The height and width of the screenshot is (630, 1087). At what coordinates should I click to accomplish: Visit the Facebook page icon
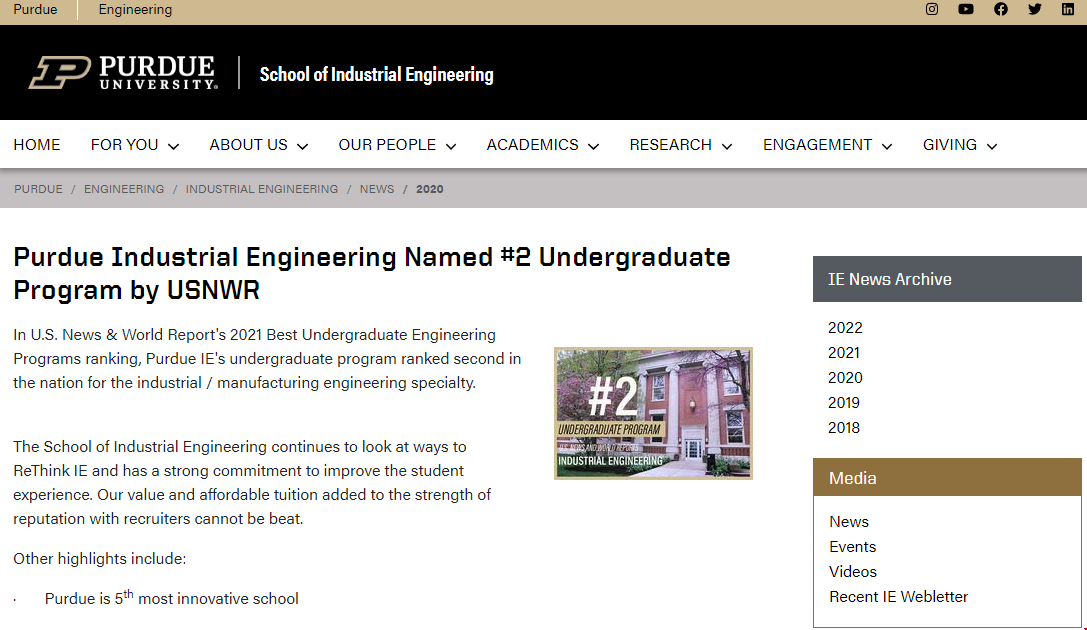point(1000,9)
